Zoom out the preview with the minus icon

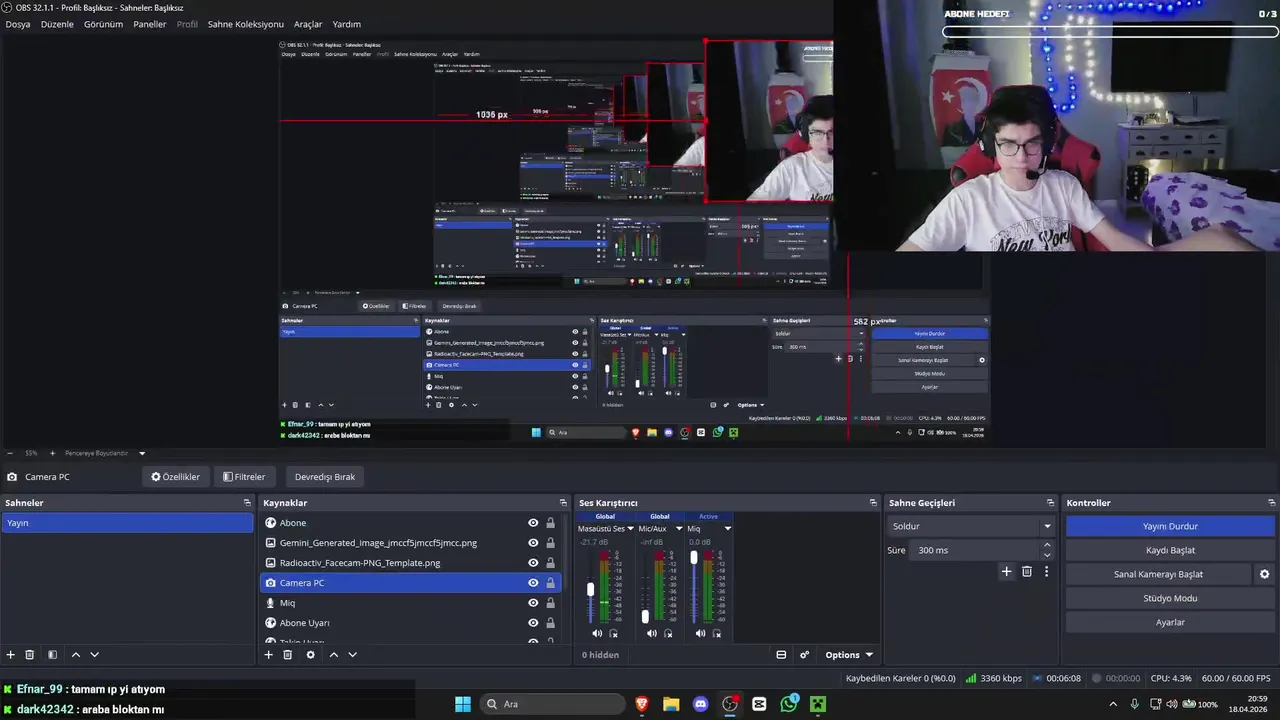tap(10, 453)
